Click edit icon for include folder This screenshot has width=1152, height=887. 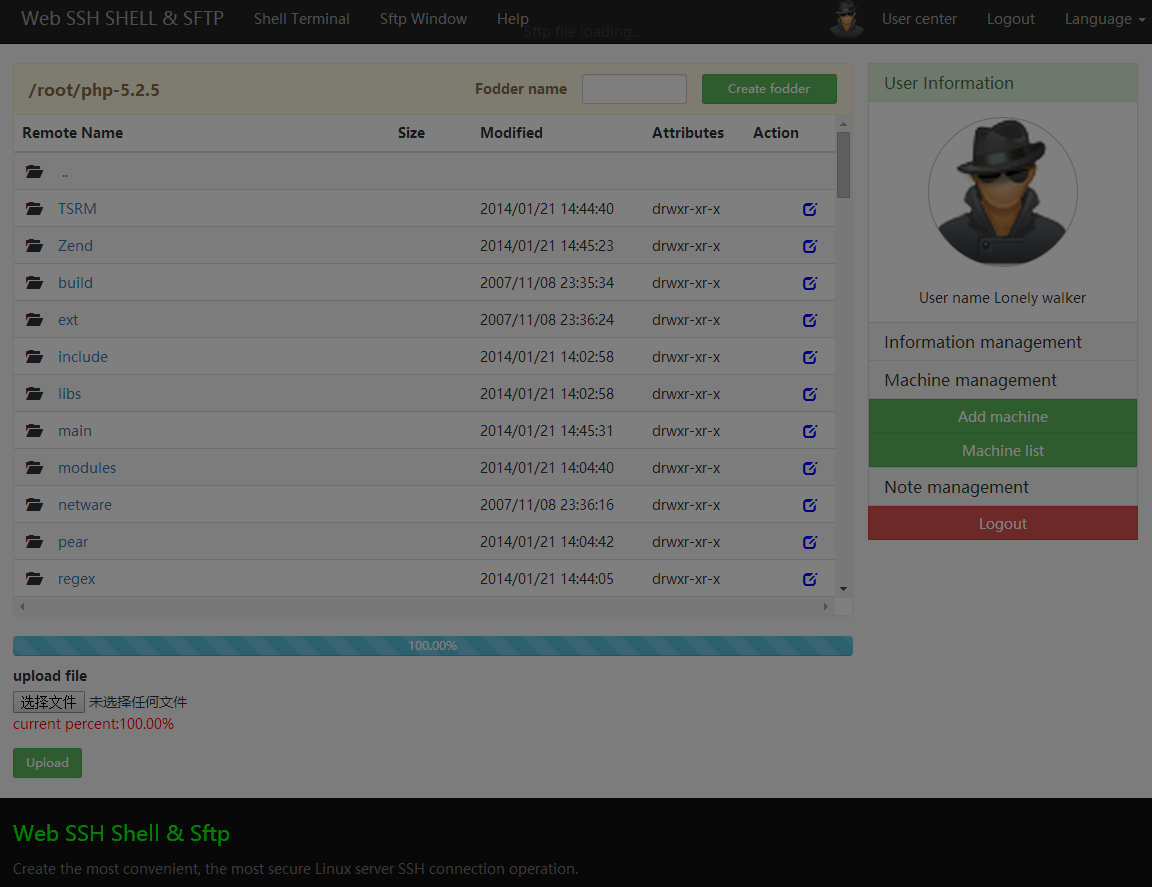[x=810, y=357]
